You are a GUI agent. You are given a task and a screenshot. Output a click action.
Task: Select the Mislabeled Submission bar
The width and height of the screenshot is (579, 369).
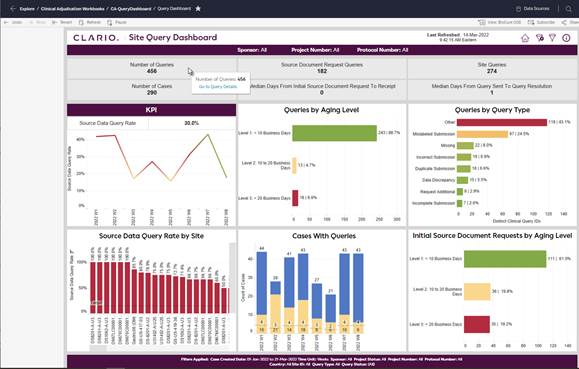(482, 134)
